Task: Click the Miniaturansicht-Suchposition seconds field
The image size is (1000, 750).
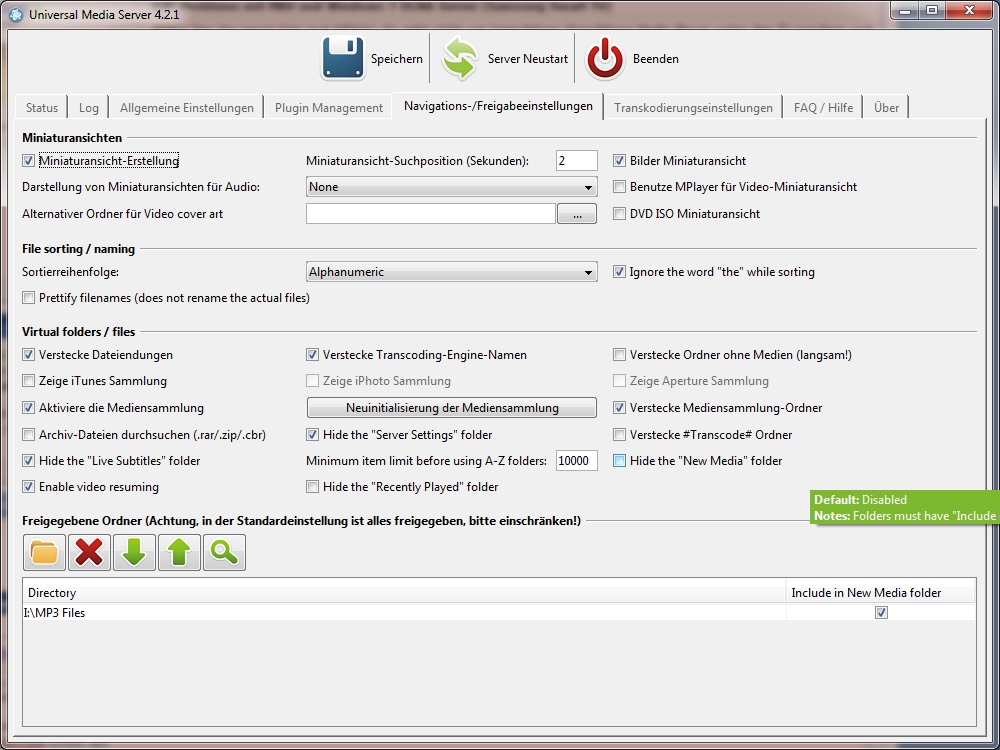Action: pyautogui.click(x=577, y=161)
